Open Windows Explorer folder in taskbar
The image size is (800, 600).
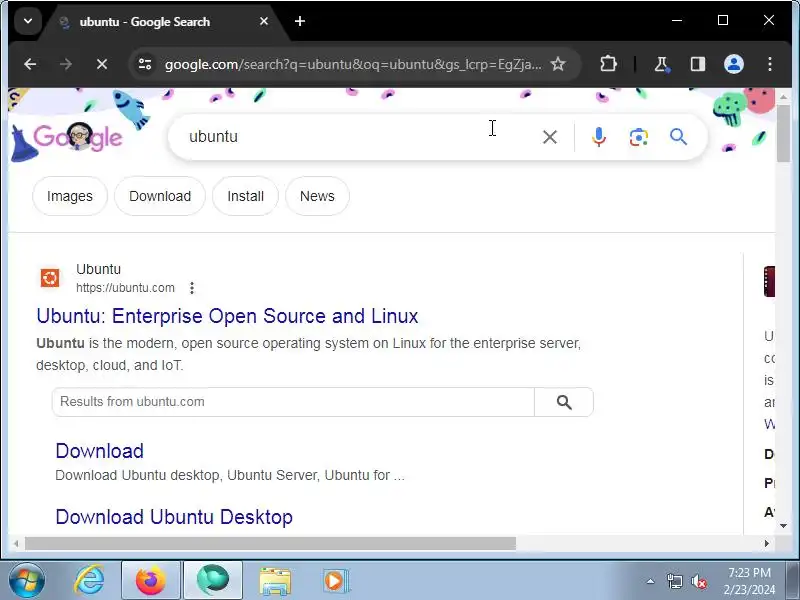[x=275, y=581]
